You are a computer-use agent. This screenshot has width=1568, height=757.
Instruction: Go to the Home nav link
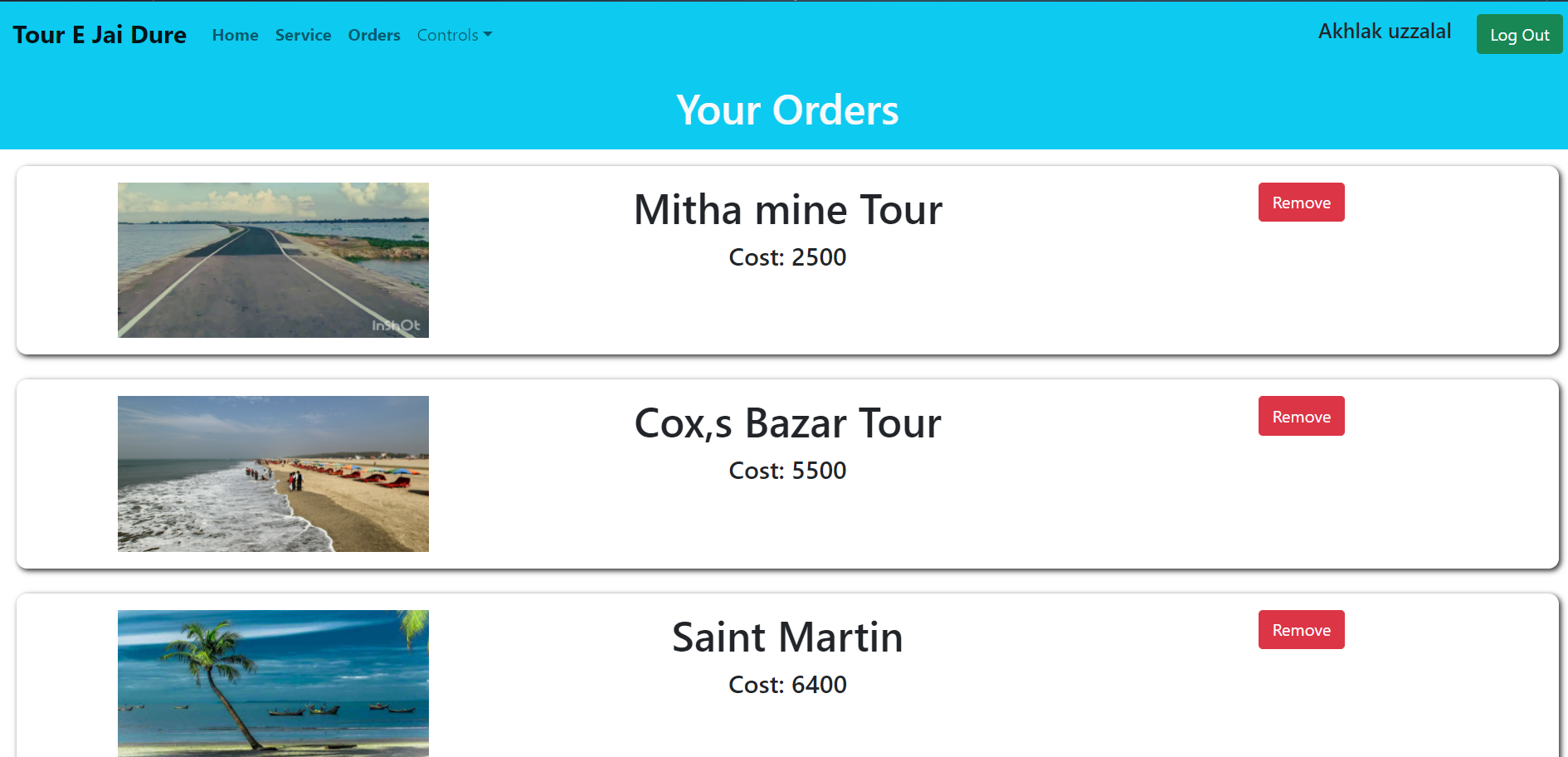pos(235,35)
